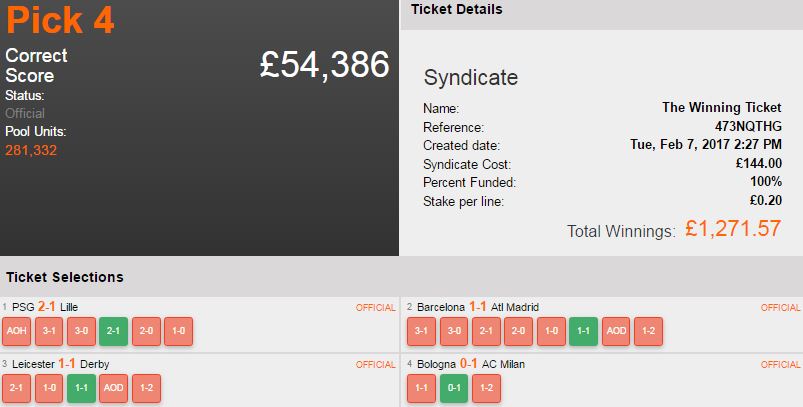Select green 0-1 chip for Bologna match
The image size is (803, 407).
pyautogui.click(x=453, y=388)
